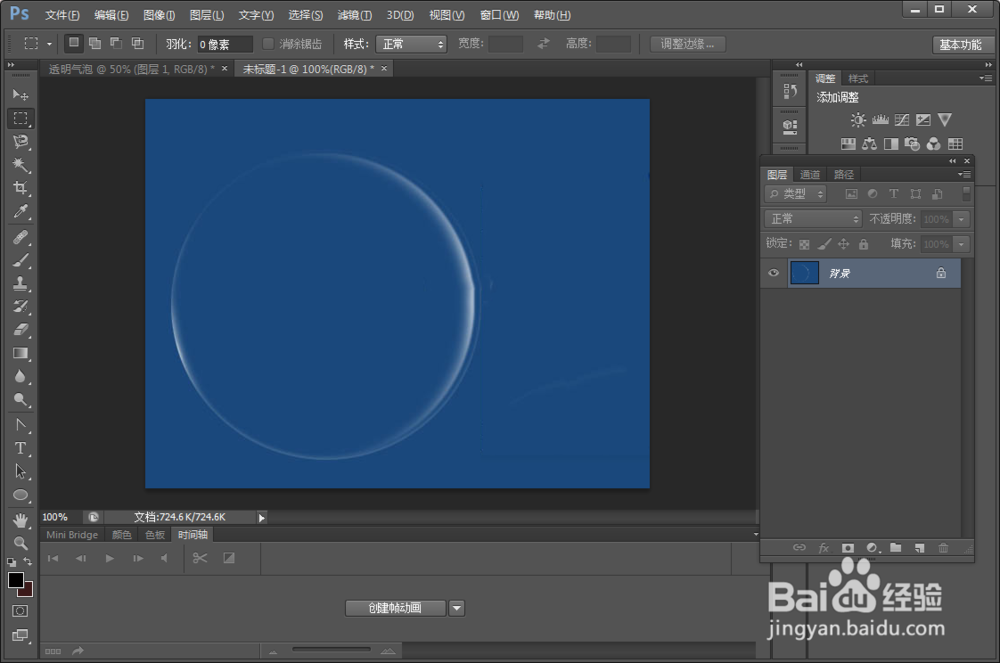Click the 基本功能 workspace button
1000x663 pixels.
(x=960, y=45)
